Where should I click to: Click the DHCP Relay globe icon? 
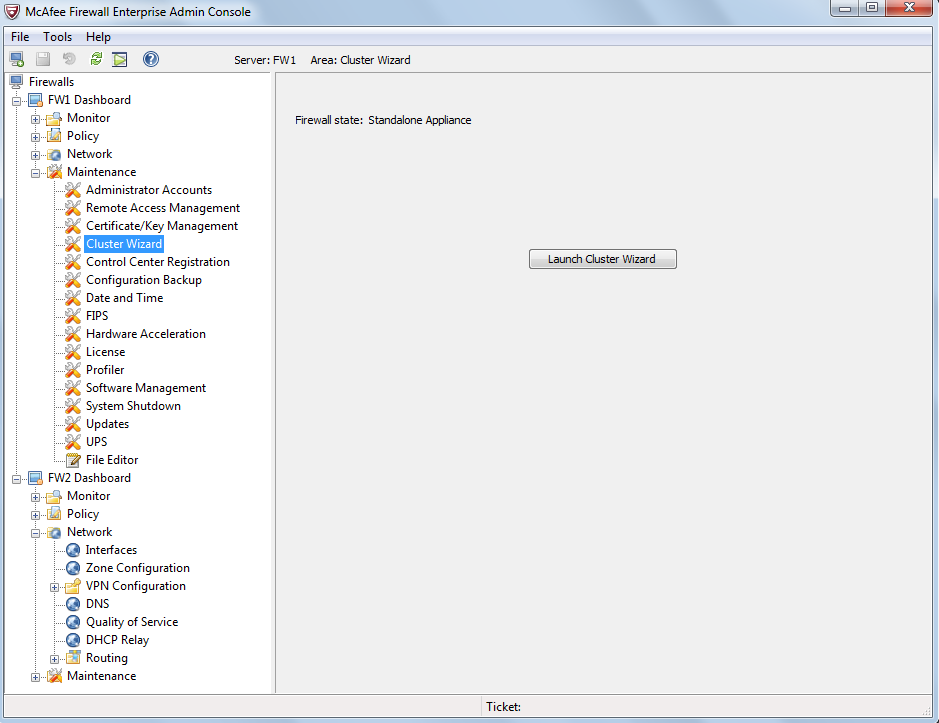point(73,640)
